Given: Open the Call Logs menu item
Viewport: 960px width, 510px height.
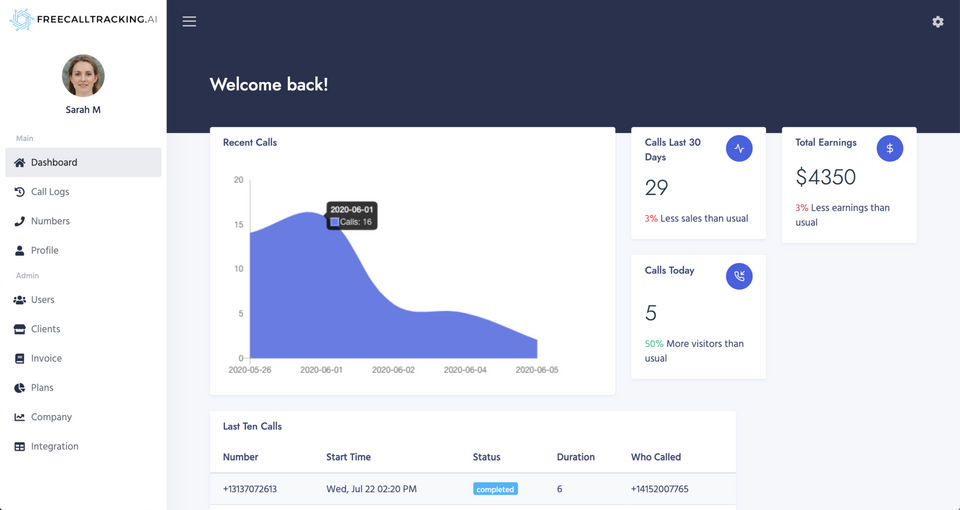Looking at the screenshot, I should (83, 192).
